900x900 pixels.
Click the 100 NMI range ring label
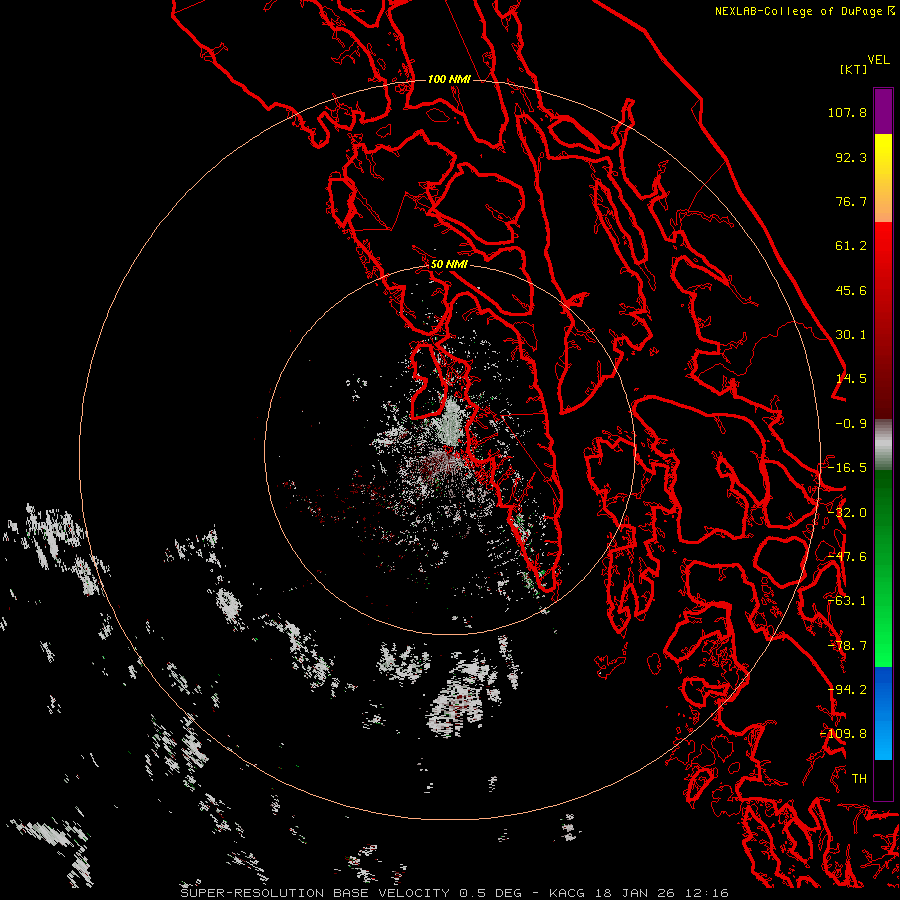point(449,79)
